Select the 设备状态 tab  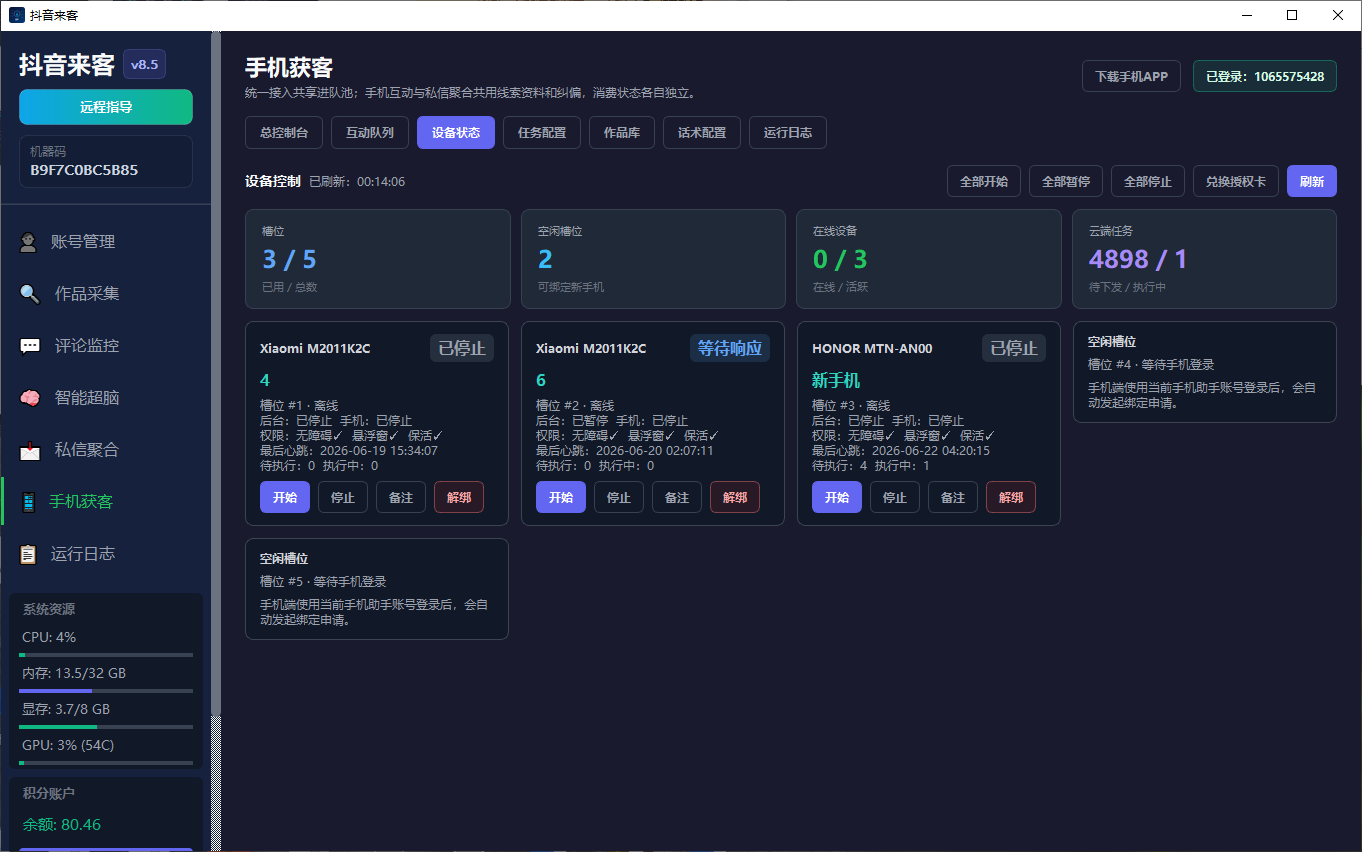click(456, 132)
